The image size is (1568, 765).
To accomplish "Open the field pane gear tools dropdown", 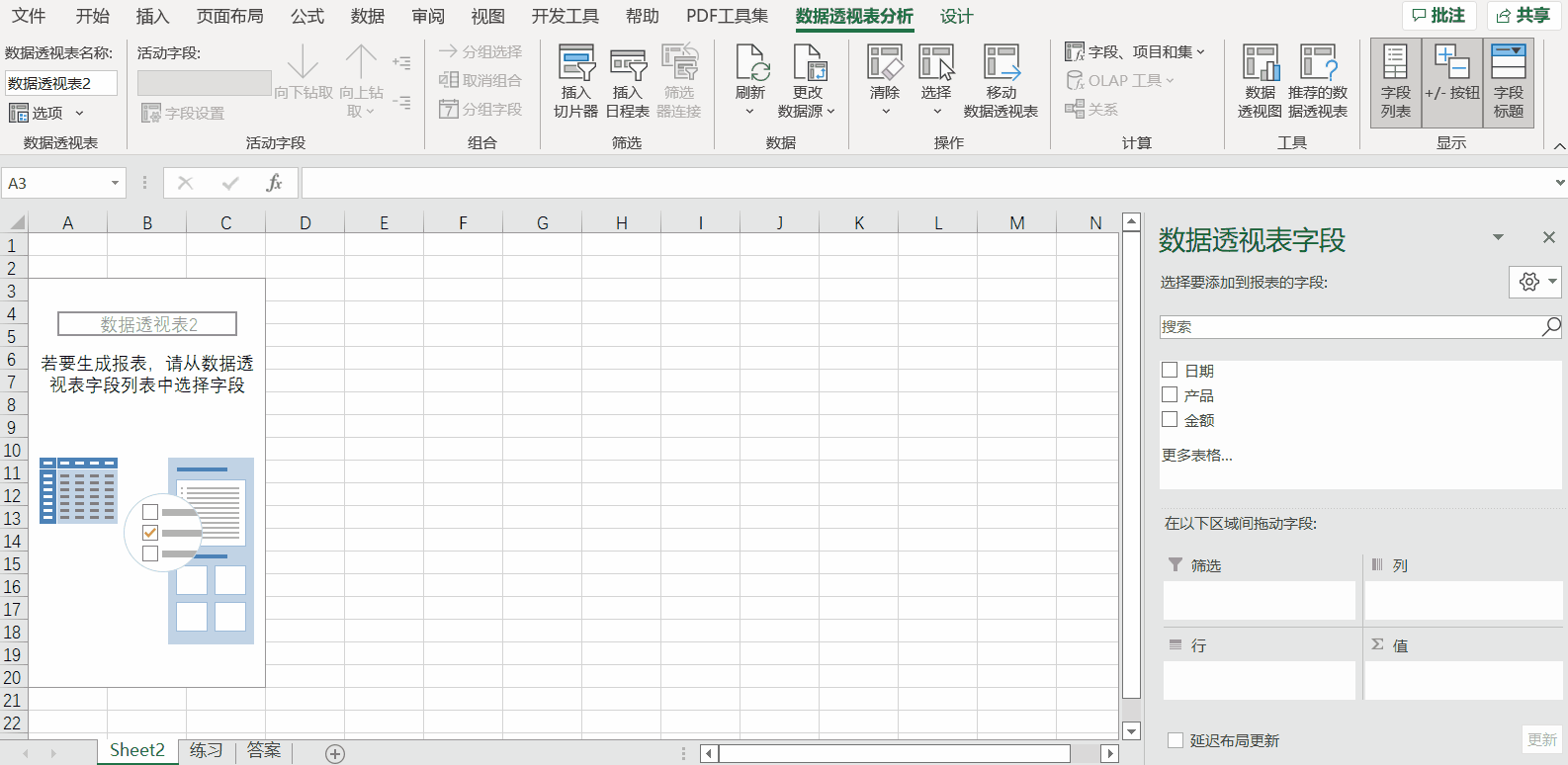I will coord(1534,282).
